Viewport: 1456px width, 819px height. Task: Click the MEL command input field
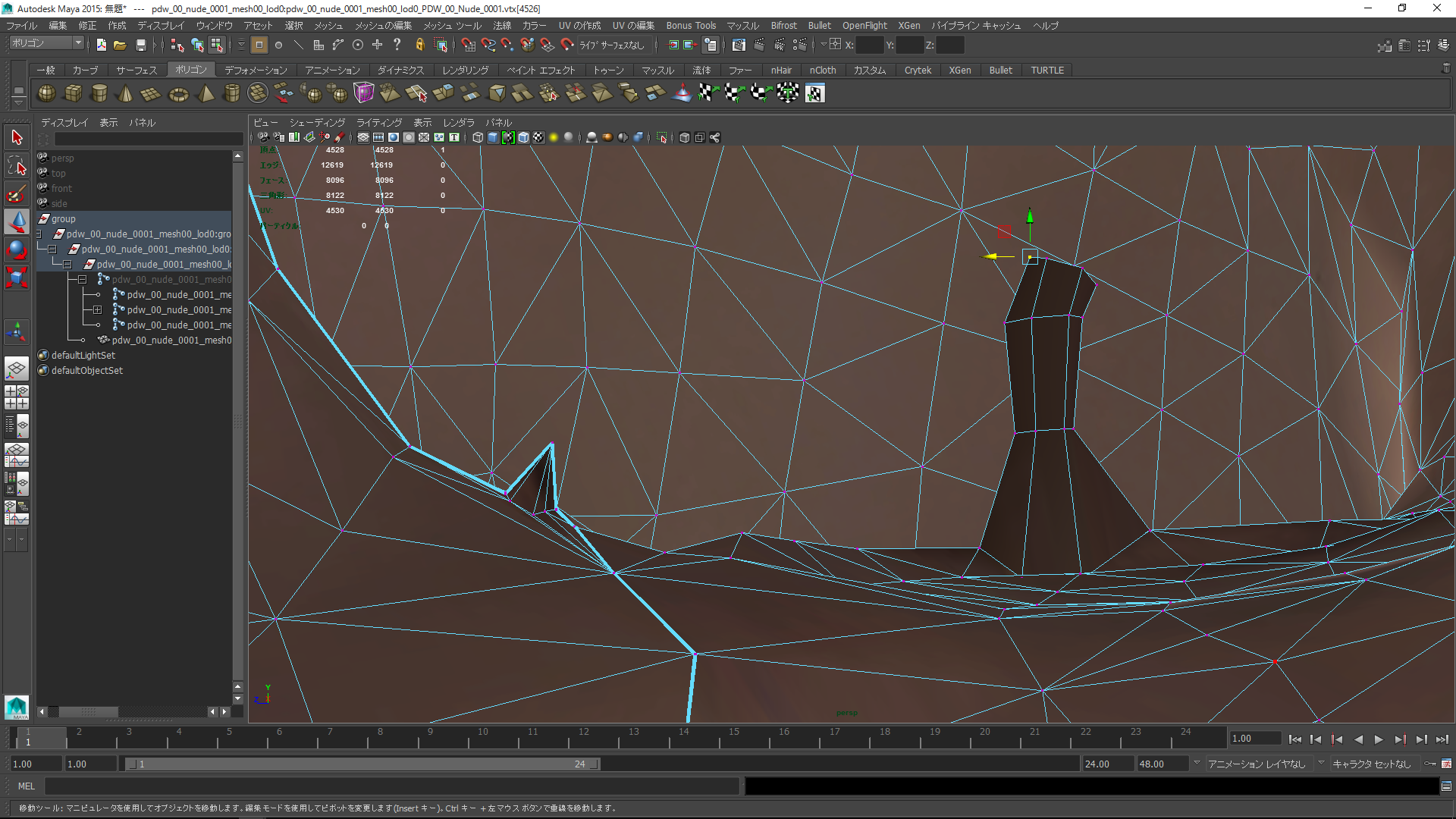click(x=391, y=786)
